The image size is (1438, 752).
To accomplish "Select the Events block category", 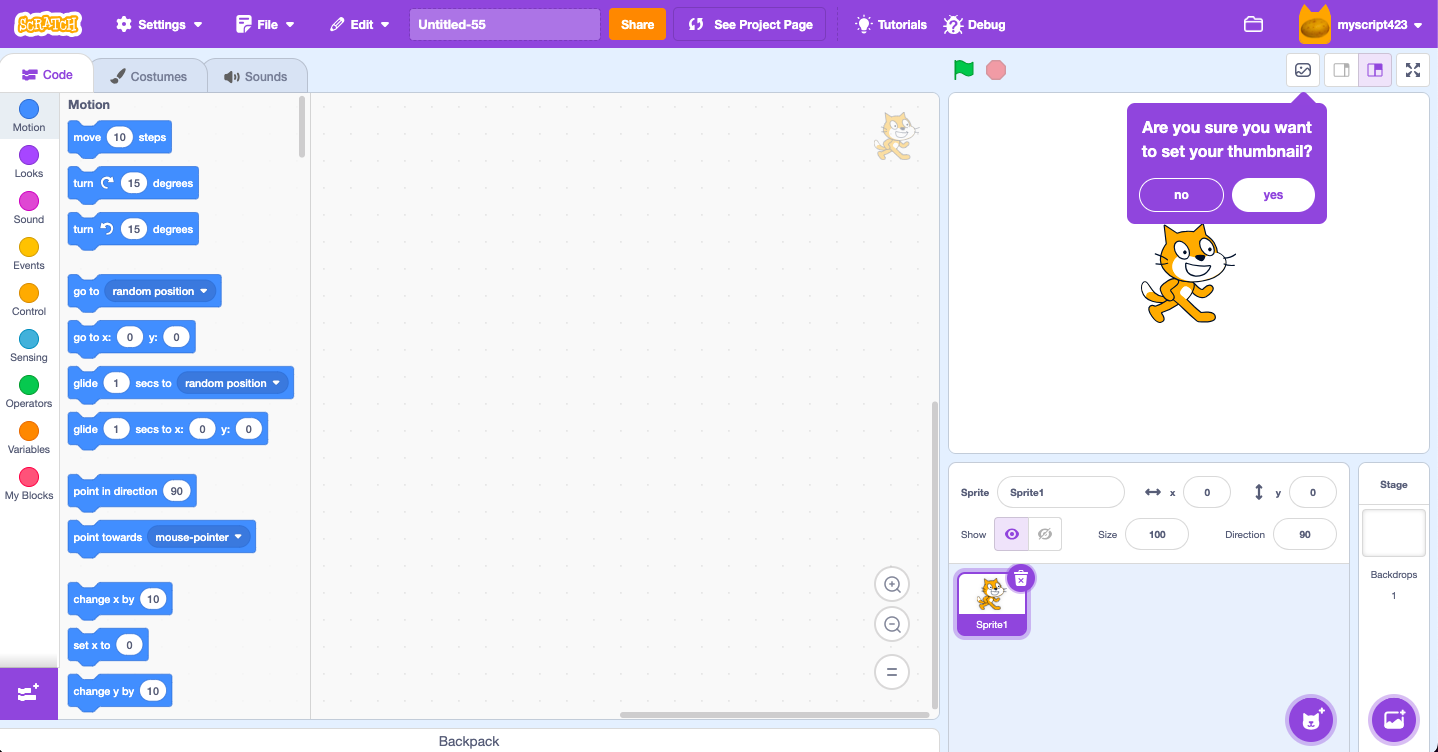I will point(29,254).
